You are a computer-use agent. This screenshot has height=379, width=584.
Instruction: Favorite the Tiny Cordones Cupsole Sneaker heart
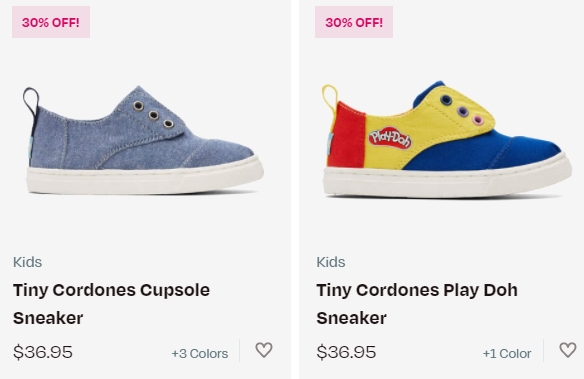pyautogui.click(x=264, y=350)
